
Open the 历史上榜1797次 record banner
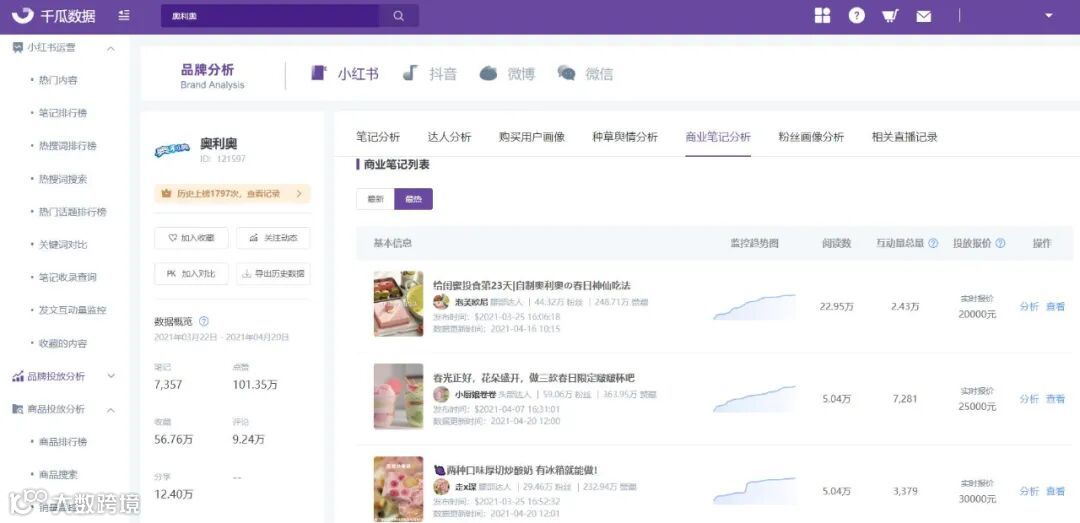point(232,194)
